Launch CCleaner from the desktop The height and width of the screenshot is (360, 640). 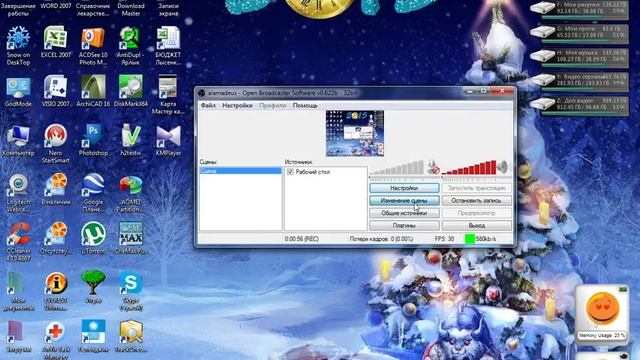coord(18,242)
